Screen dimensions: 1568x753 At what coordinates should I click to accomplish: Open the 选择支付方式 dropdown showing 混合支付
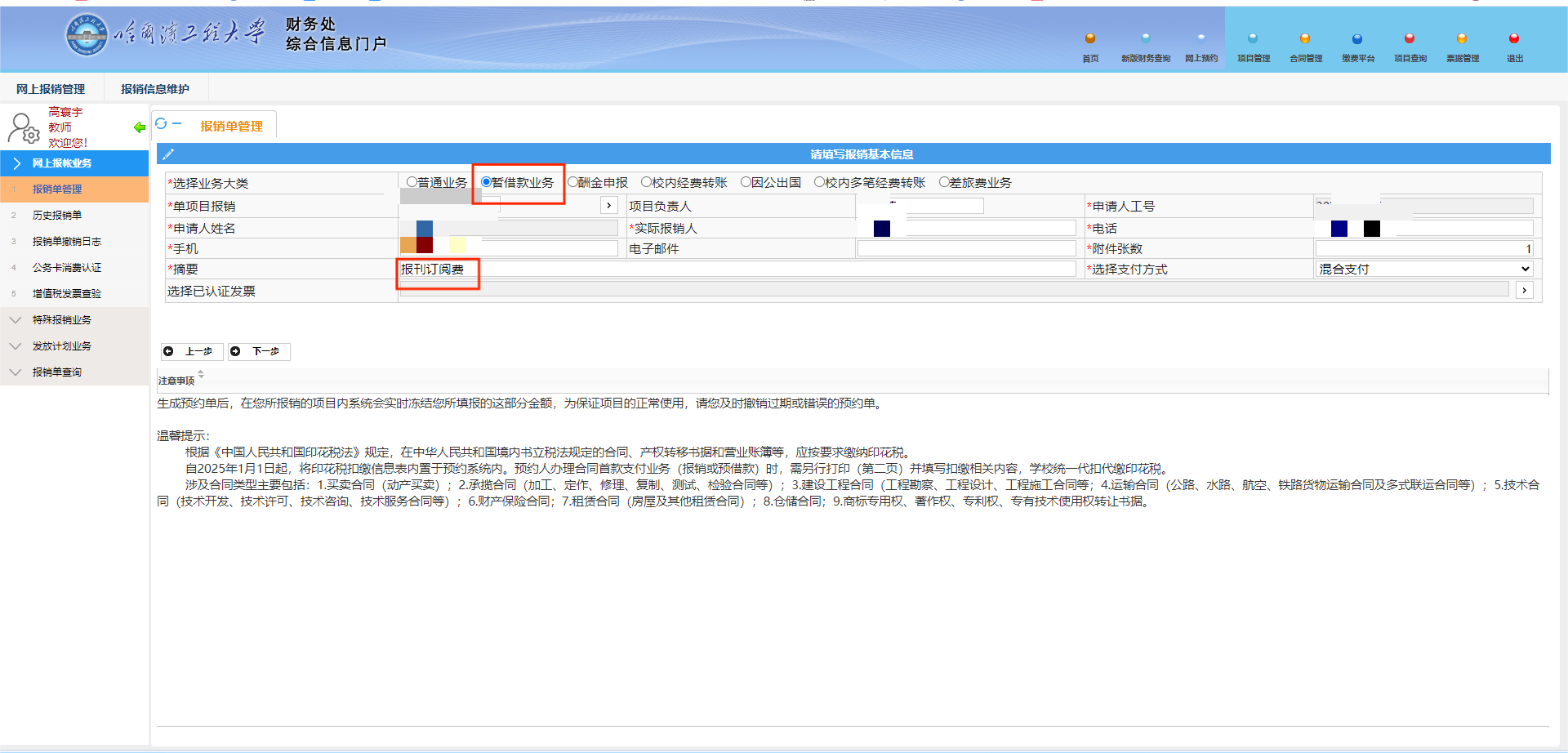(1423, 269)
